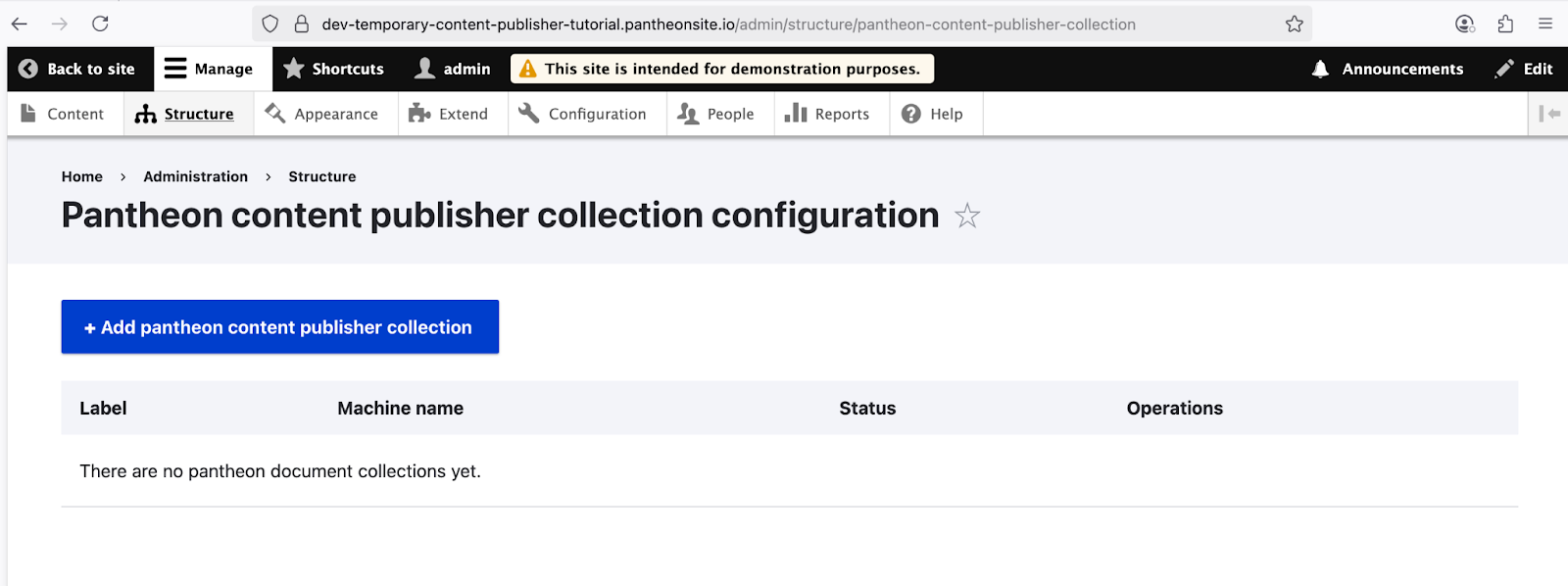Reload the page with the refresh icon
The image size is (1568, 586).
coord(100,24)
